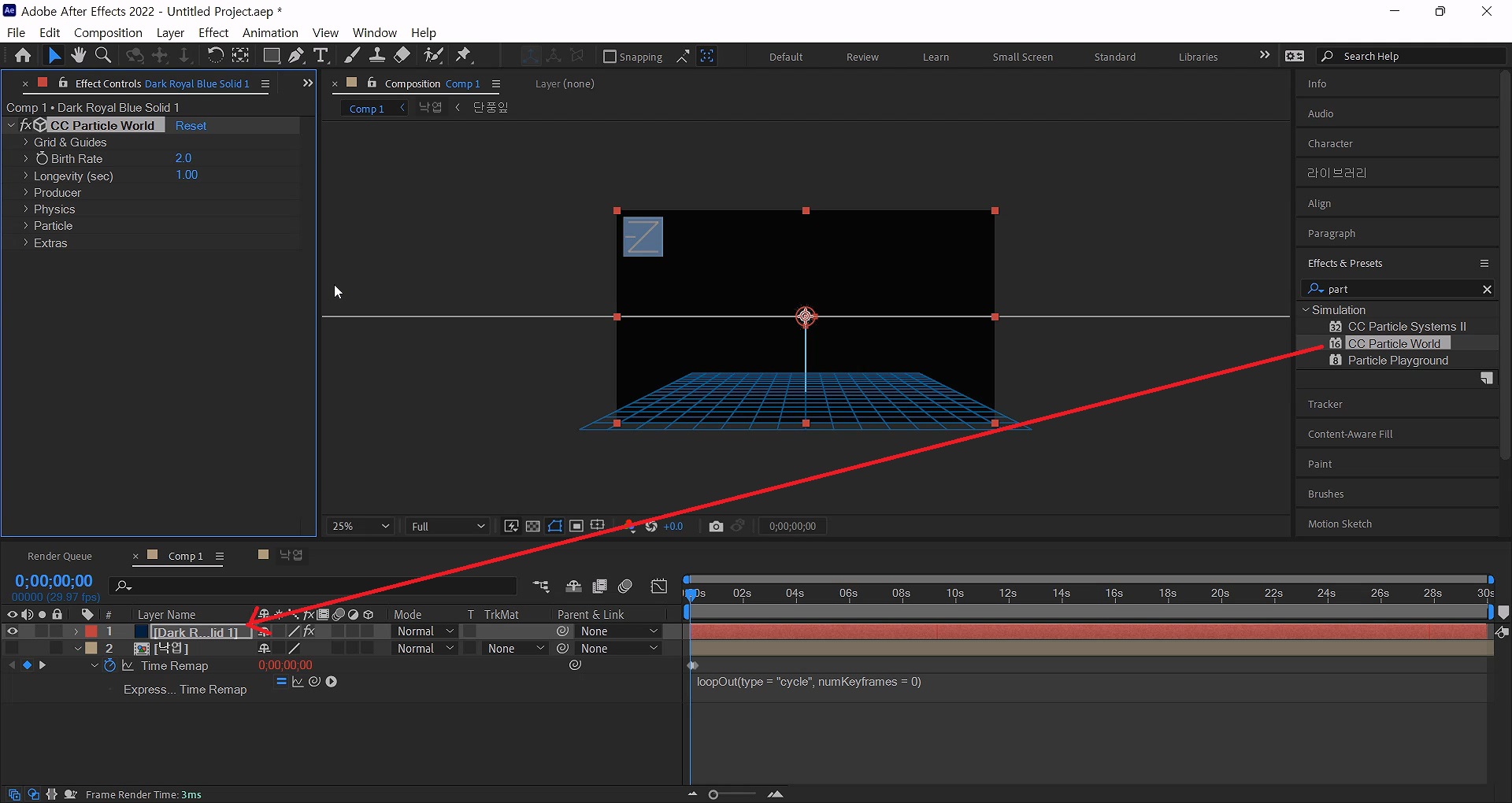The height and width of the screenshot is (803, 1512).
Task: Select the Eraser tool
Action: [x=402, y=55]
